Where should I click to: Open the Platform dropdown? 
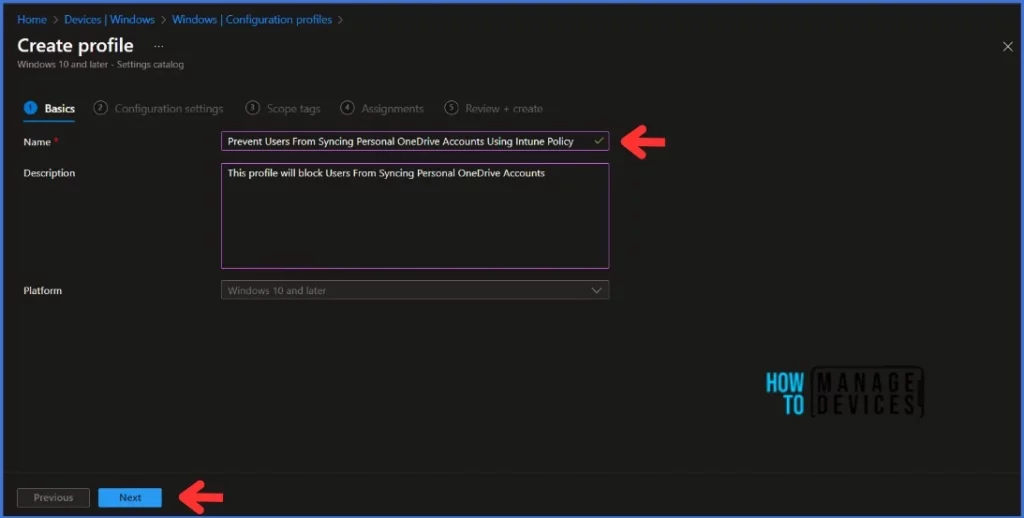point(415,290)
